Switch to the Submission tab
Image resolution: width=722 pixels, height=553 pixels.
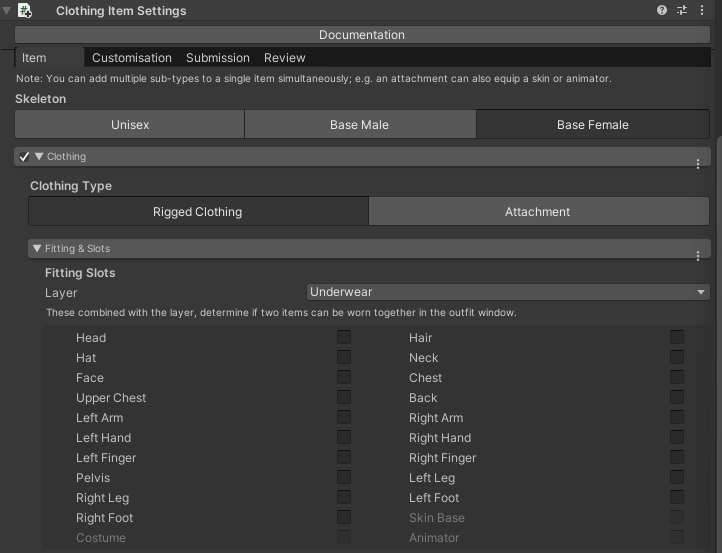tap(218, 58)
